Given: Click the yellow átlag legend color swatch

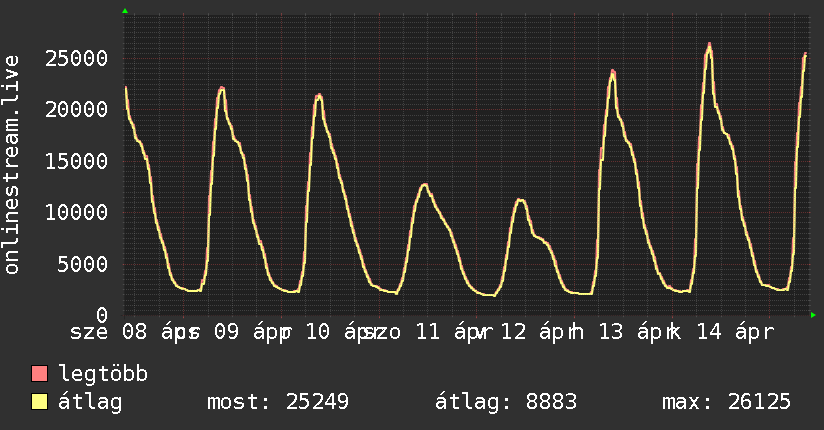Looking at the screenshot, I should (x=39, y=402).
